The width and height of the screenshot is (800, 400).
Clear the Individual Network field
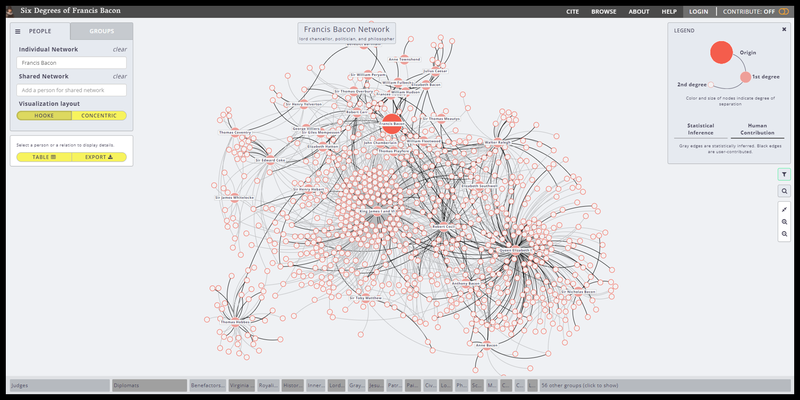click(119, 49)
